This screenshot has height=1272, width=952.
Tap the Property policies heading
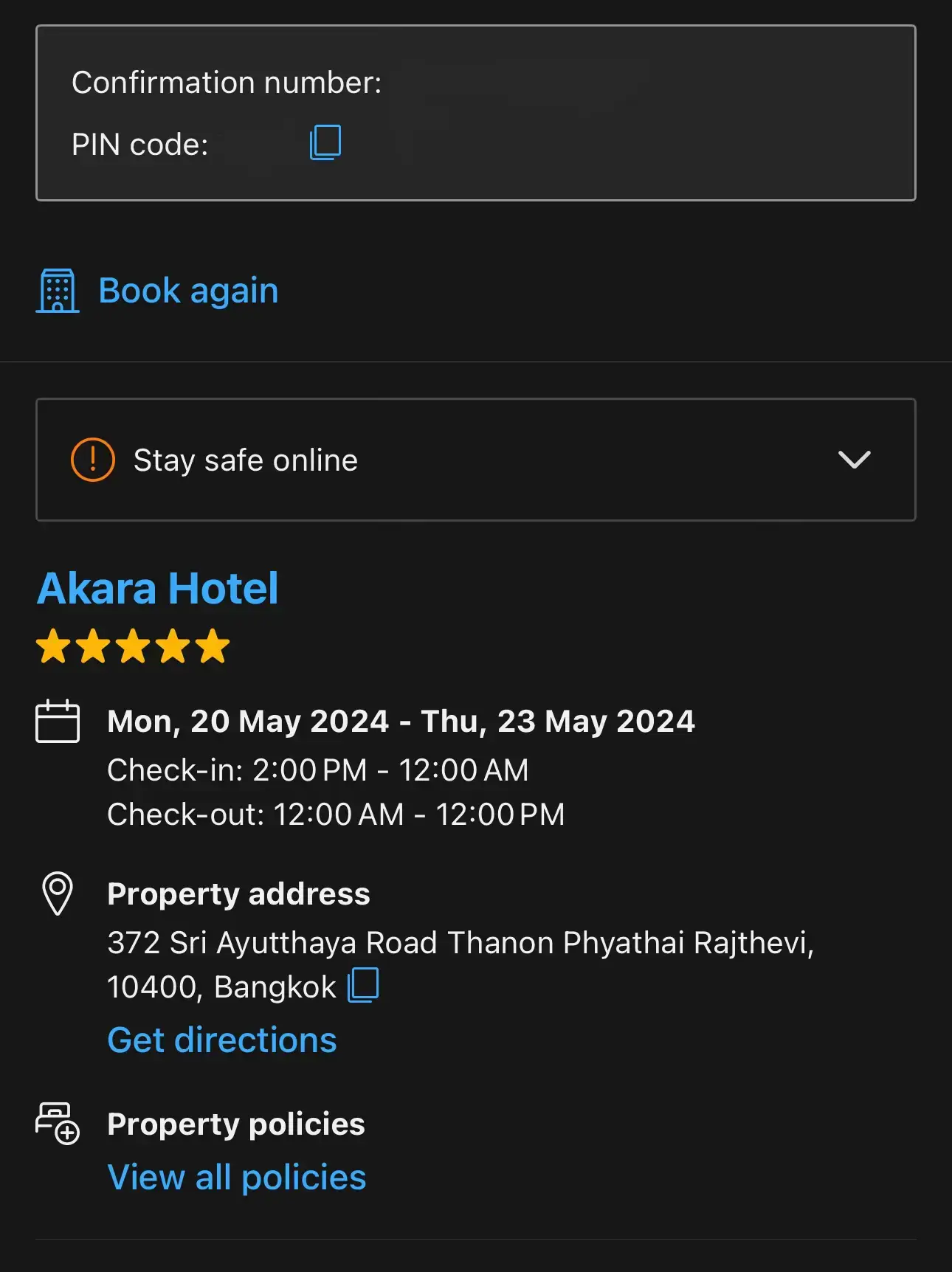point(236,1124)
